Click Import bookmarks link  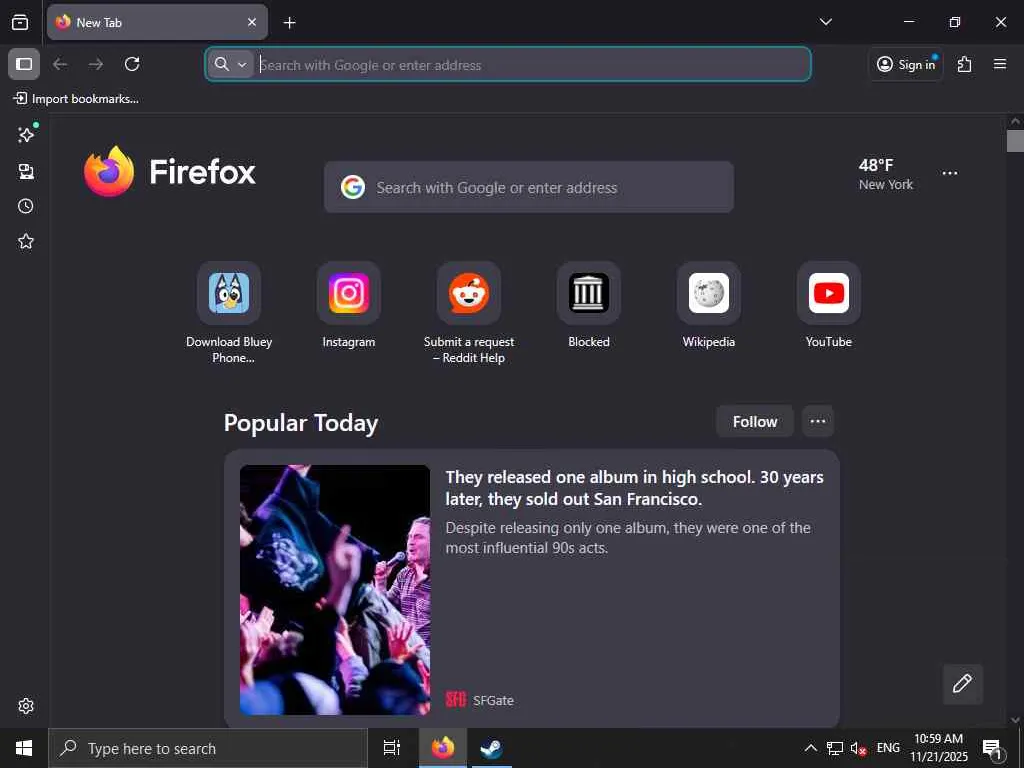(x=76, y=99)
